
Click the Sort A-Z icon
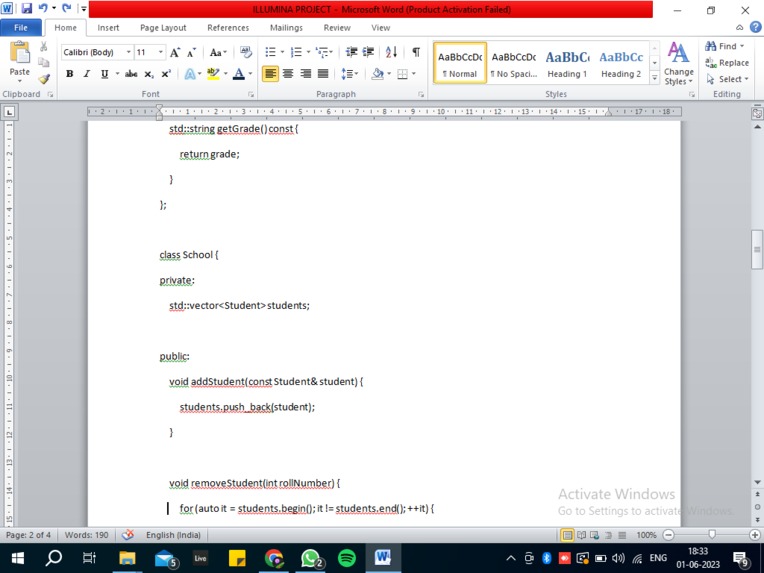pyautogui.click(x=391, y=52)
